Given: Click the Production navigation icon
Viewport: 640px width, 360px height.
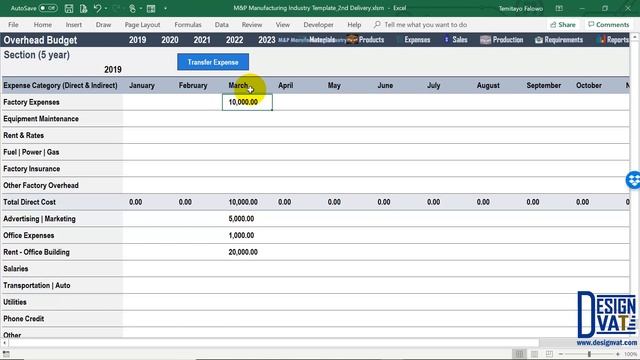Looking at the screenshot, I should 485,40.
